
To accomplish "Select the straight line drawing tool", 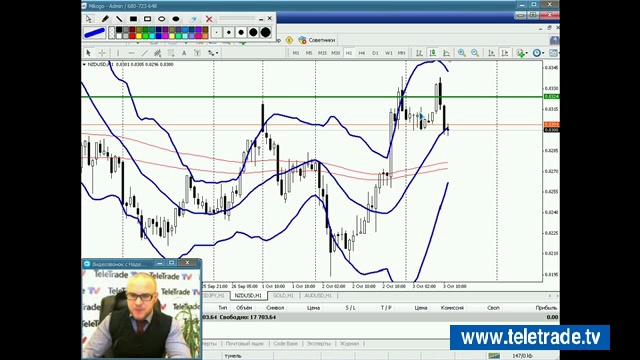I will (119, 19).
